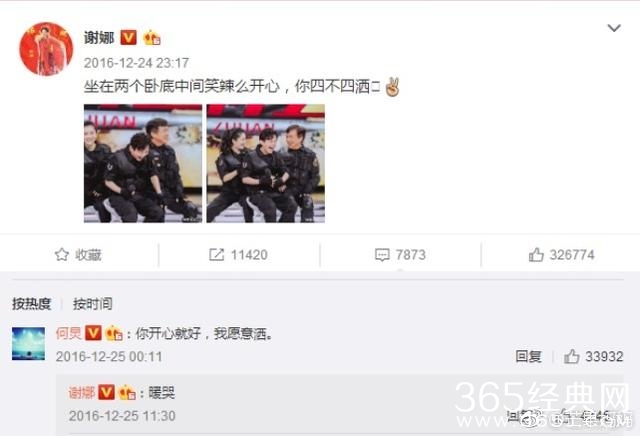Like 何炅's comment showing 33932
The width and height of the screenshot is (640, 436).
point(593,356)
